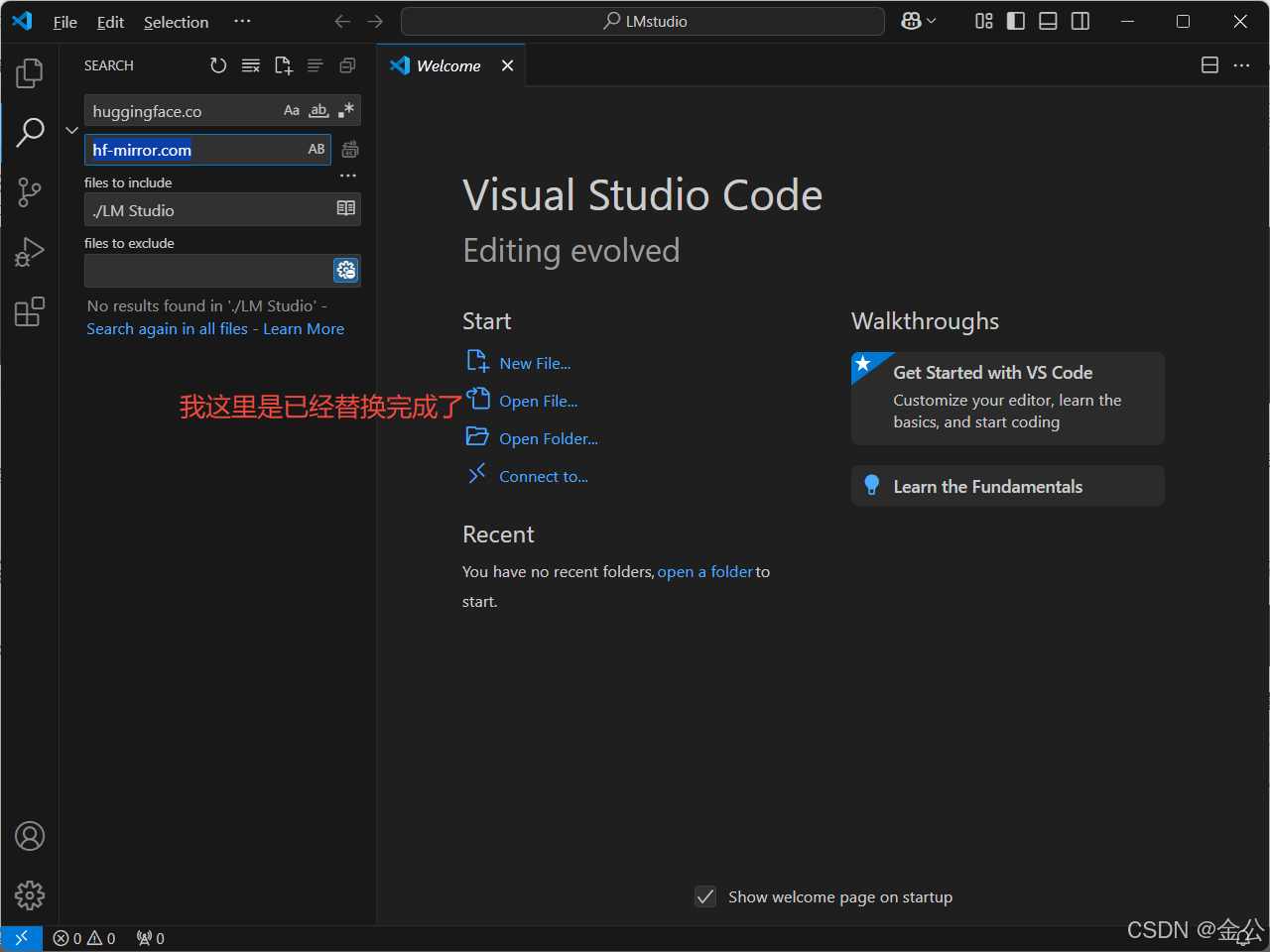This screenshot has width=1270, height=952.
Task: Toggle Use Regular Expression option
Action: [x=345, y=111]
